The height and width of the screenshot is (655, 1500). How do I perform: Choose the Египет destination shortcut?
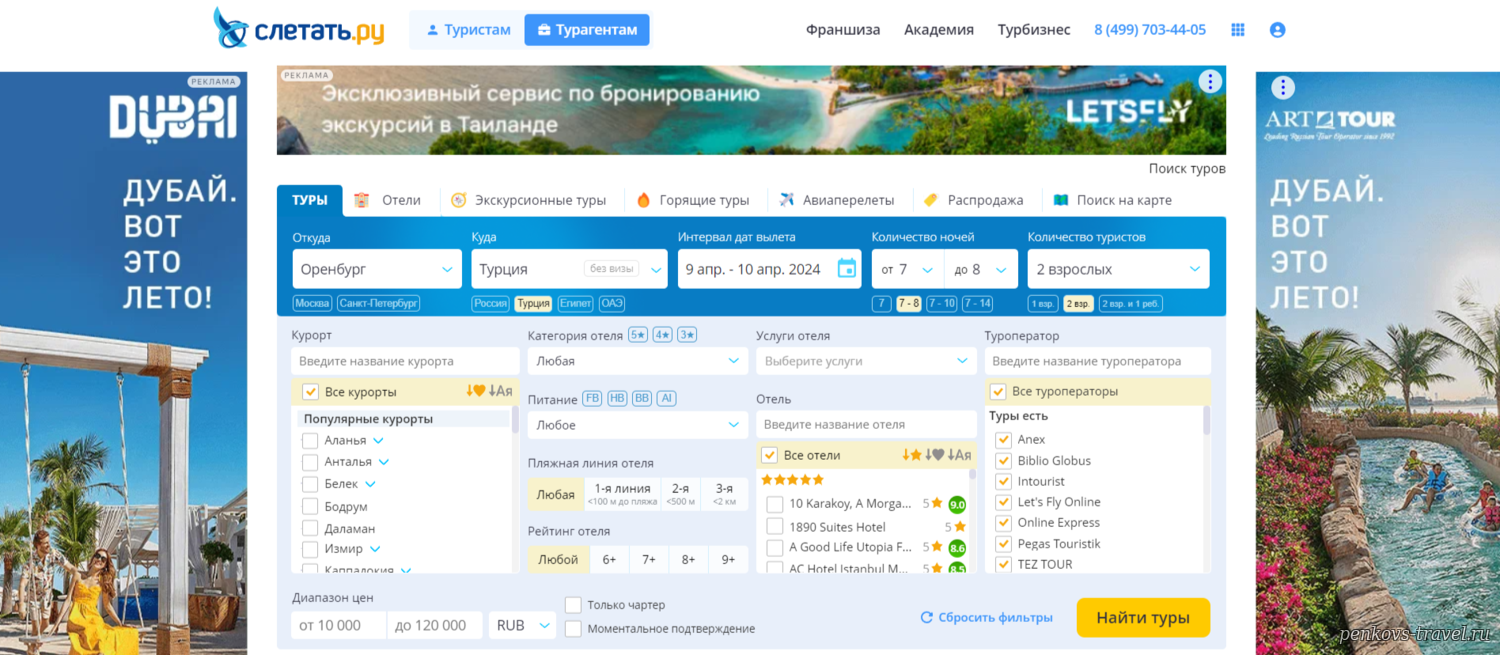(x=575, y=303)
